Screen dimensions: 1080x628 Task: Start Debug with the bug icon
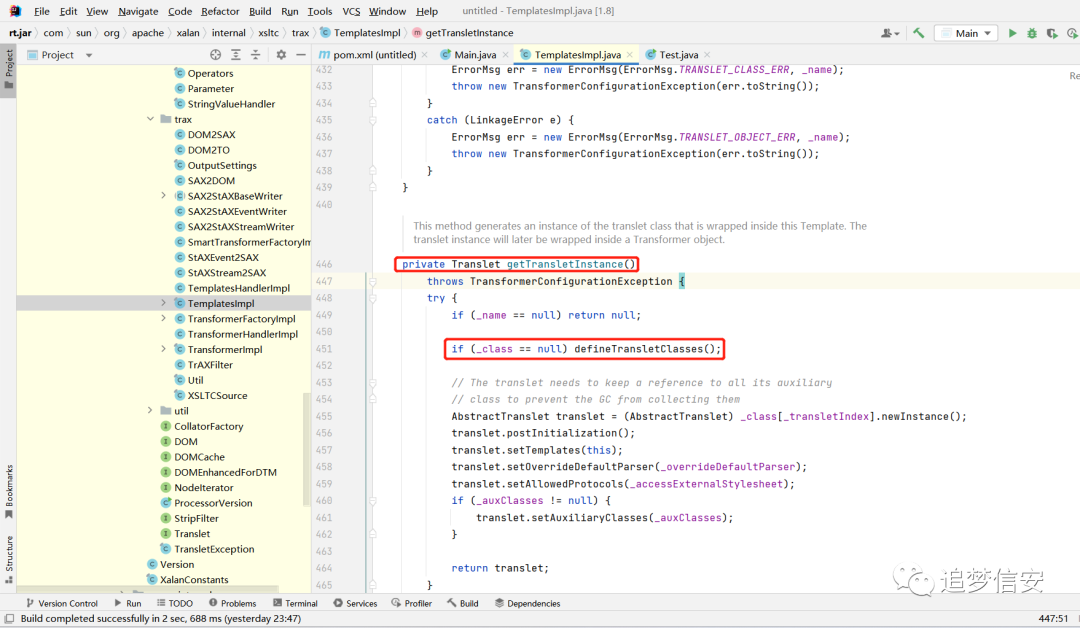click(1032, 33)
